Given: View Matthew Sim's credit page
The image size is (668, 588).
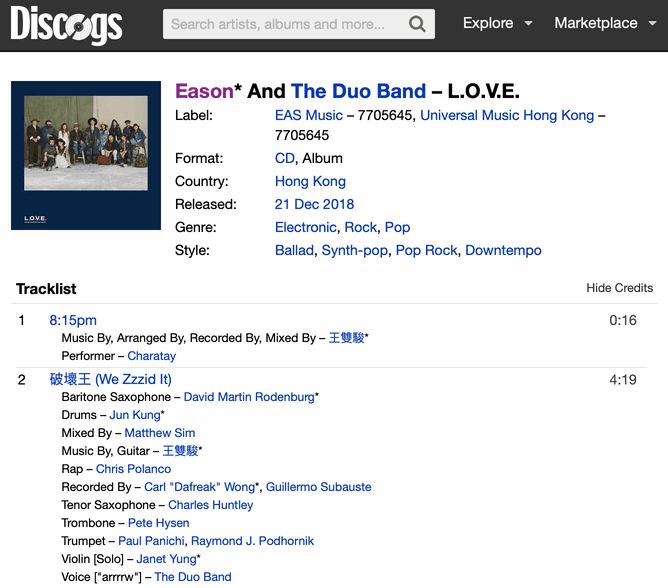Looking at the screenshot, I should point(160,433).
